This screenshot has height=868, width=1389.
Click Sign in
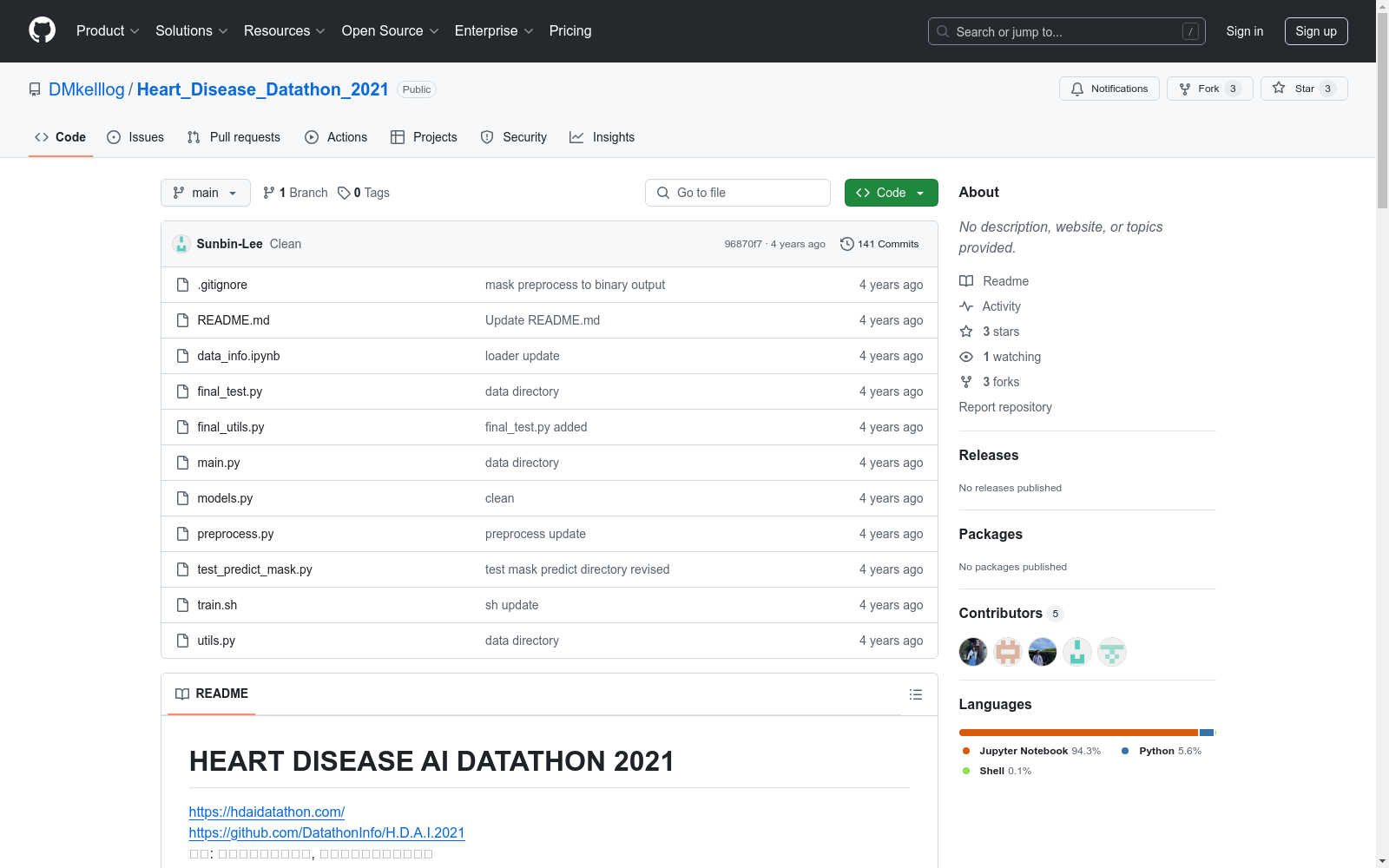click(x=1244, y=31)
